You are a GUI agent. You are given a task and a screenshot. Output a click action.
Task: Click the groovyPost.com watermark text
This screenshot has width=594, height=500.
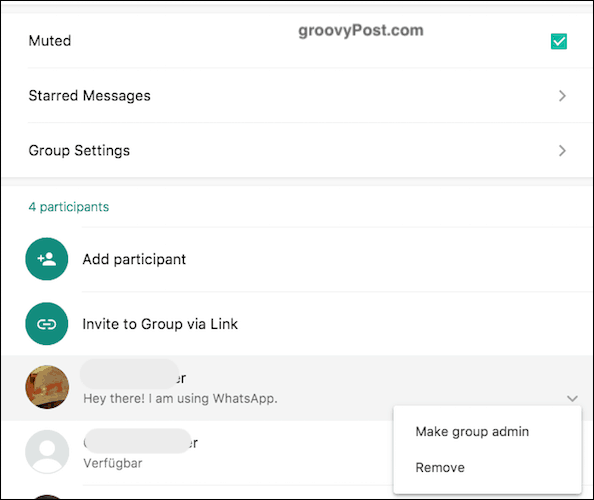pyautogui.click(x=361, y=30)
